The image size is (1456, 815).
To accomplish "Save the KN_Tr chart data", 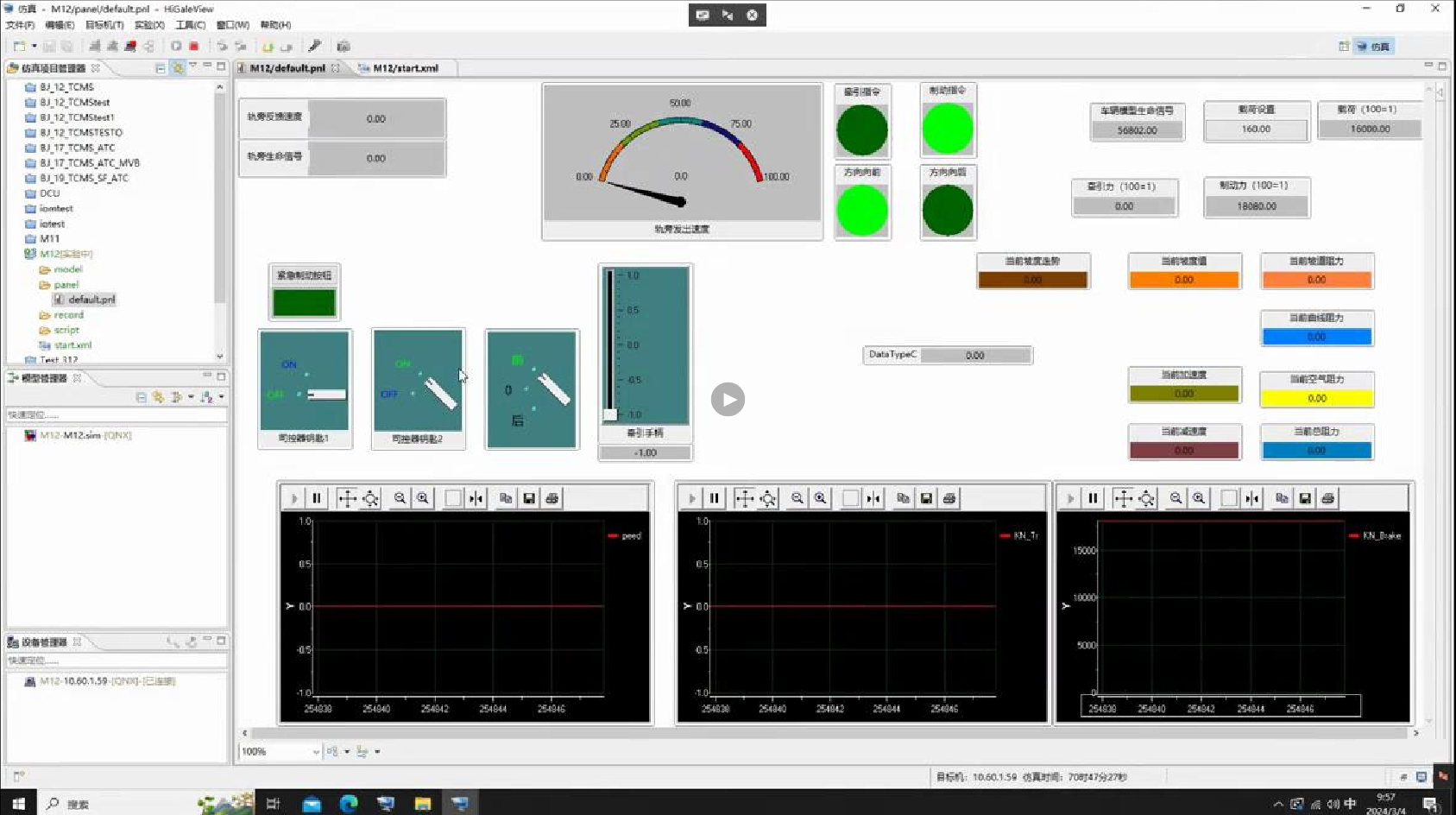I will pyautogui.click(x=926, y=498).
